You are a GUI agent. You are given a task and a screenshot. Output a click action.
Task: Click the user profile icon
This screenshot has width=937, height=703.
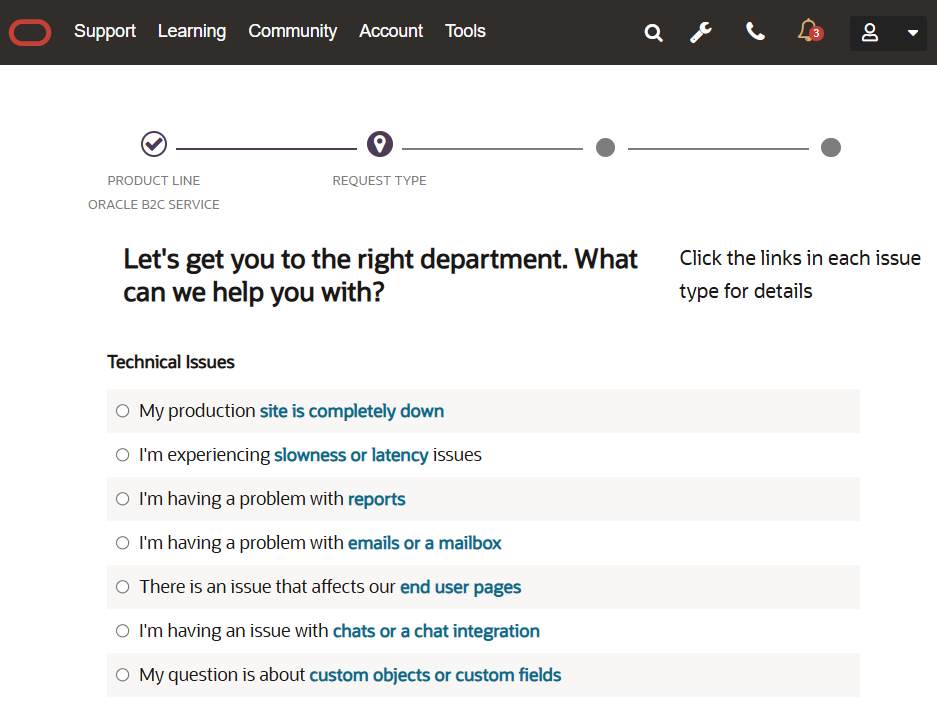tap(870, 33)
